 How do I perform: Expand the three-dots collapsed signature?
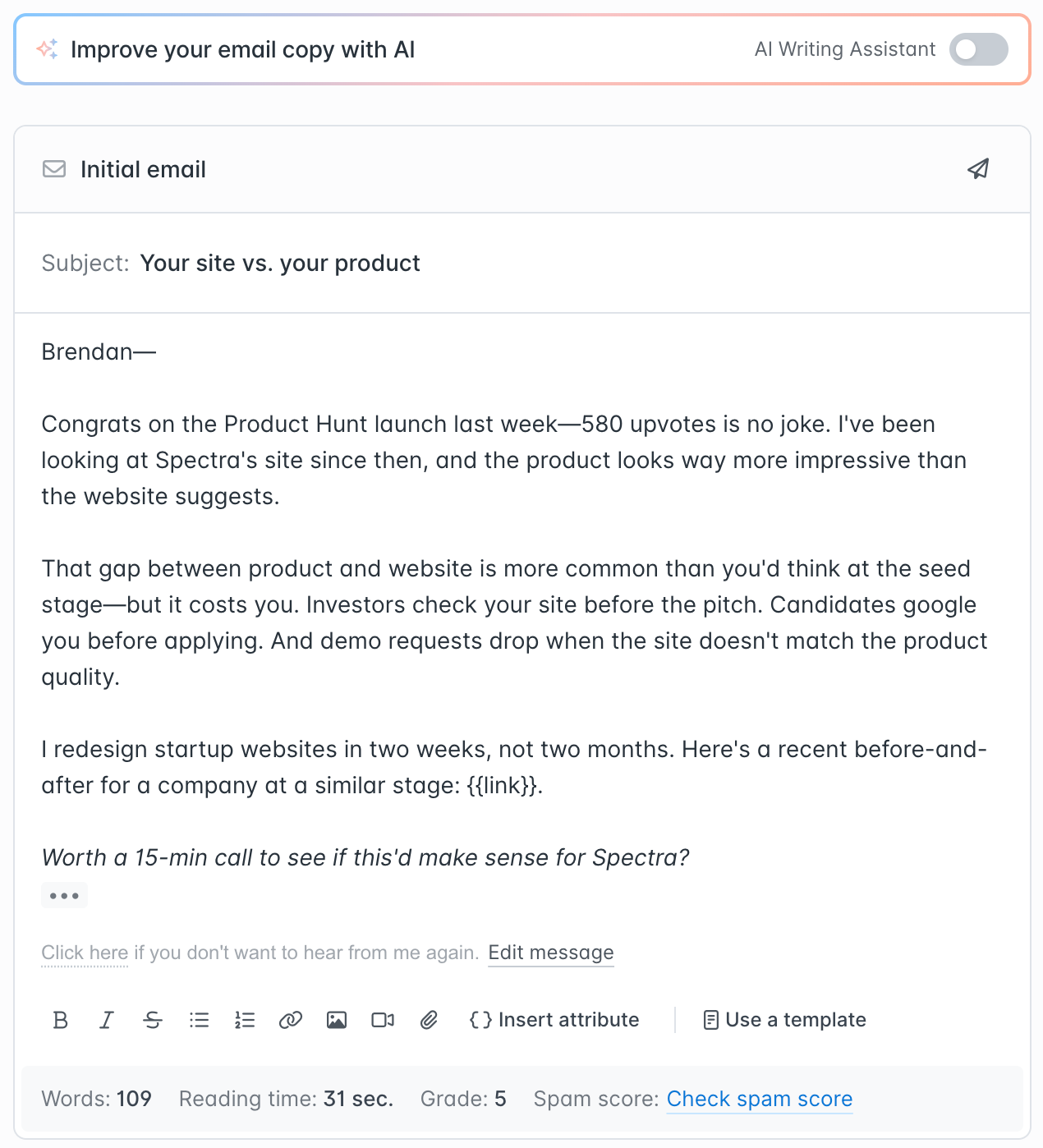click(64, 895)
